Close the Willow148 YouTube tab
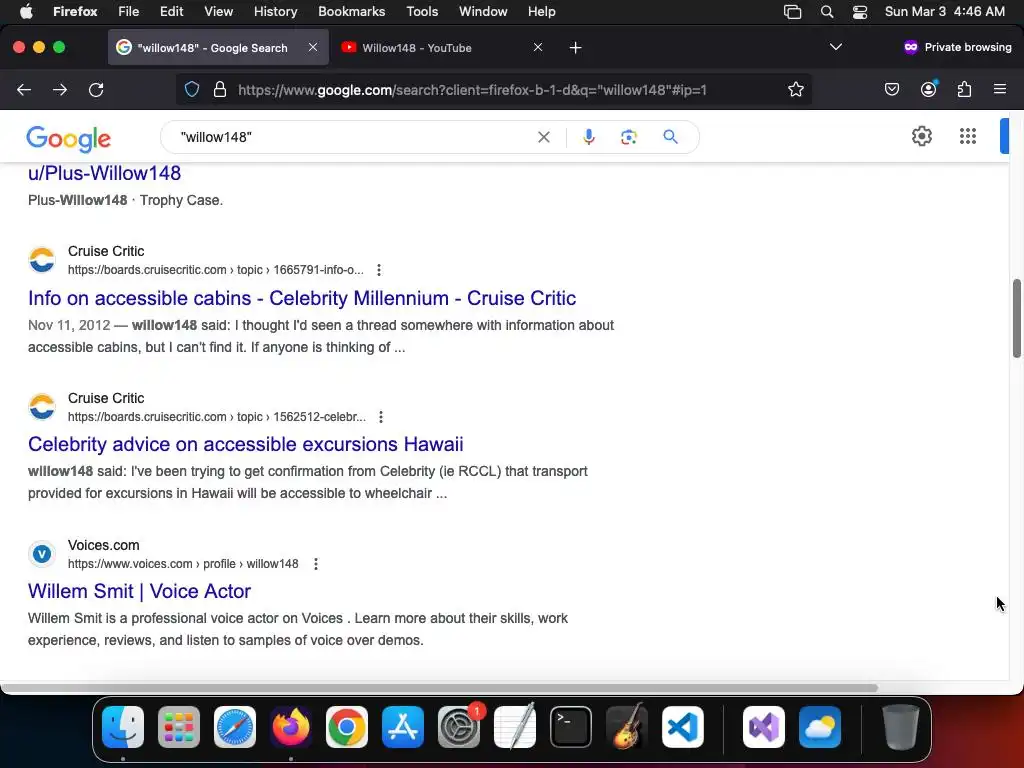 click(x=537, y=47)
